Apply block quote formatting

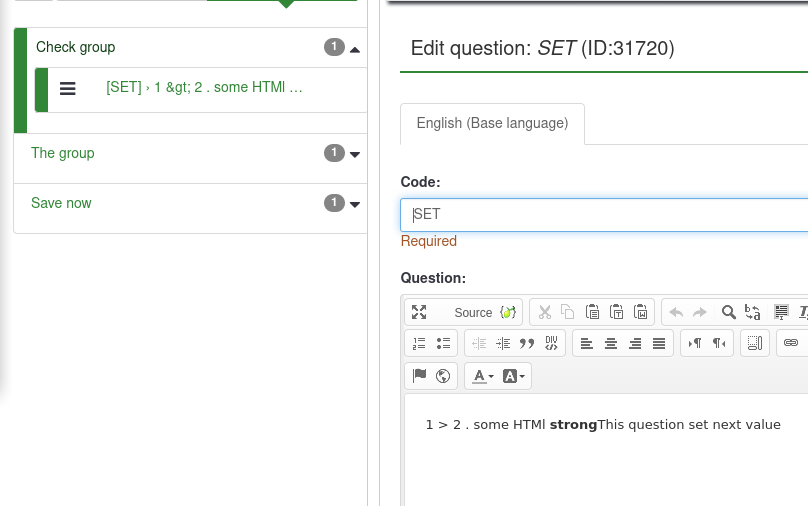(527, 343)
